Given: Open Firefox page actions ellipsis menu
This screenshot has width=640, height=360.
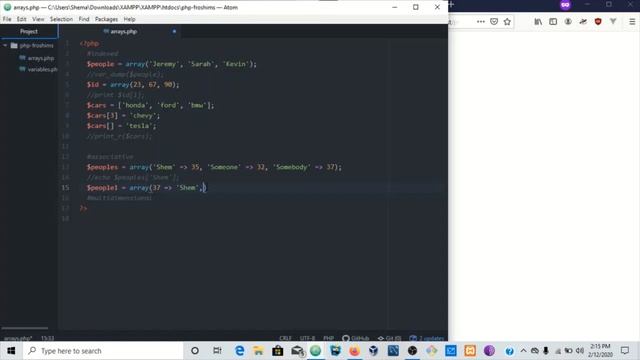Looking at the screenshot, I should (481, 22).
